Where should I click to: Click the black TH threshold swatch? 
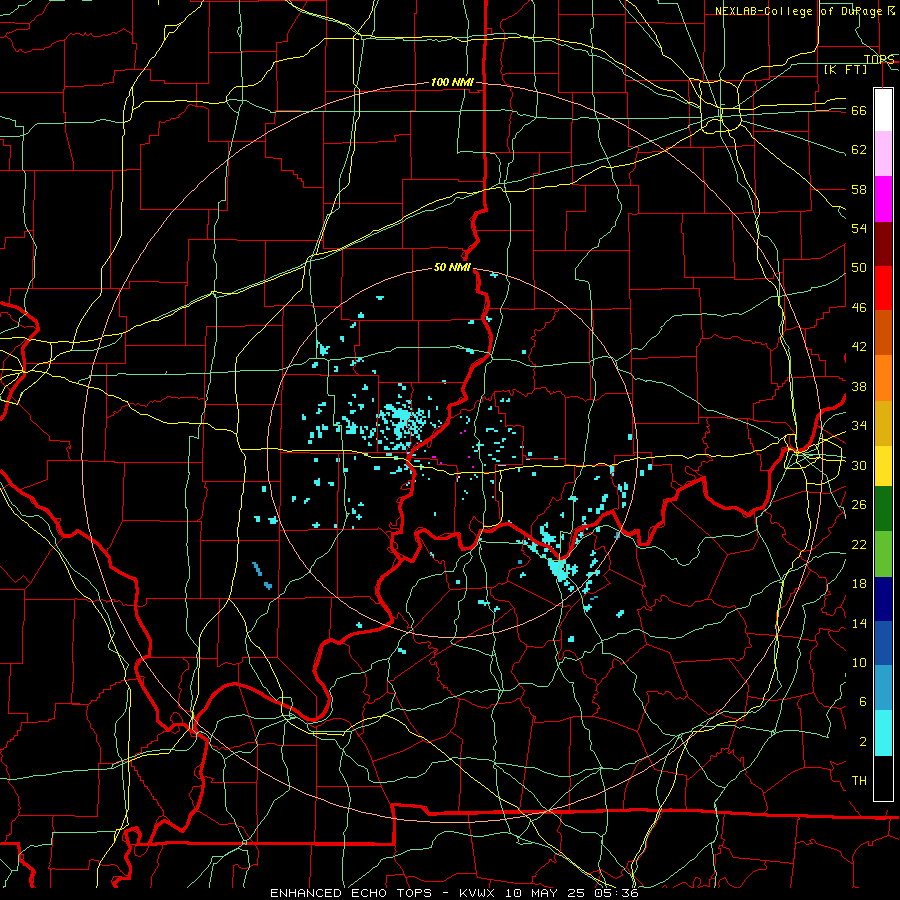pyautogui.click(x=883, y=778)
